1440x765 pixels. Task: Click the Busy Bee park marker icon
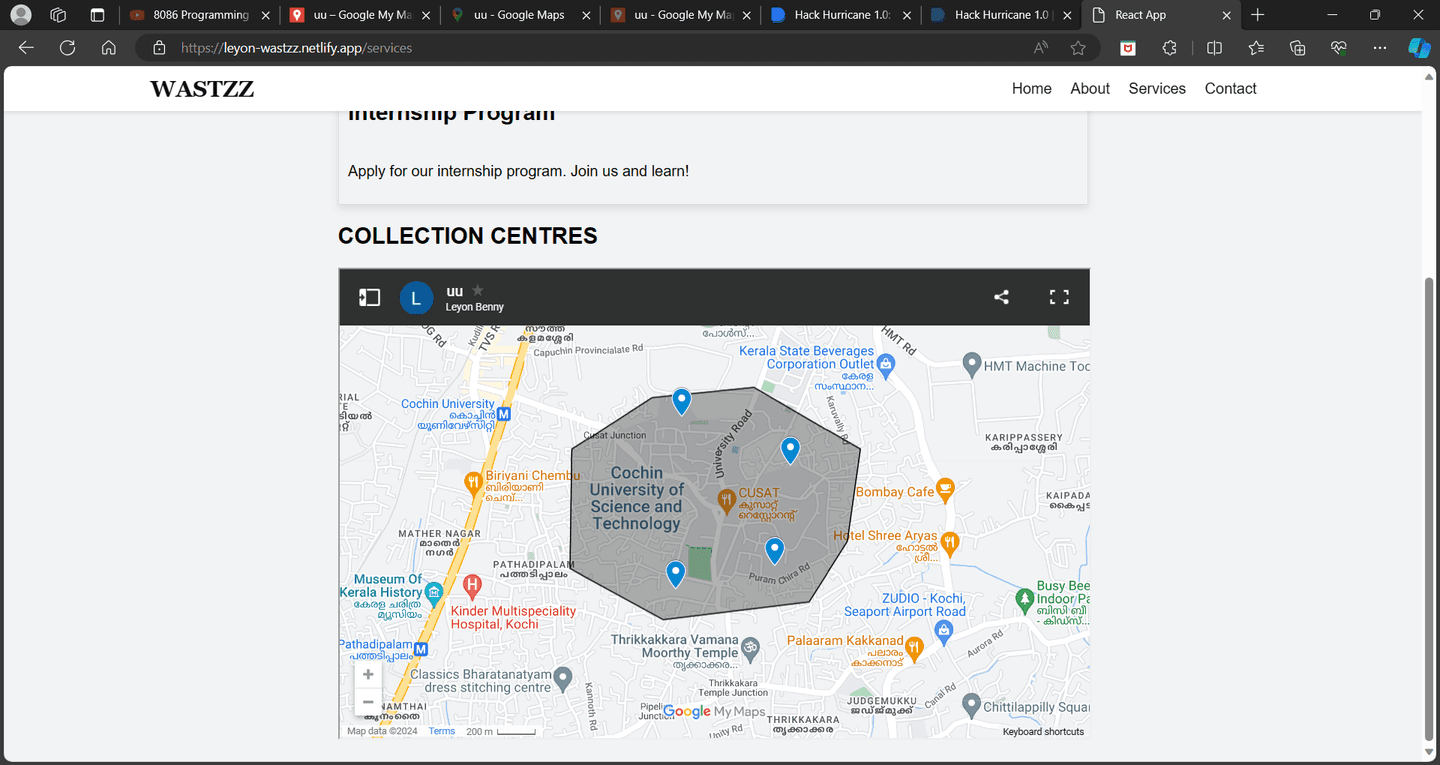pyautogui.click(x=1023, y=600)
